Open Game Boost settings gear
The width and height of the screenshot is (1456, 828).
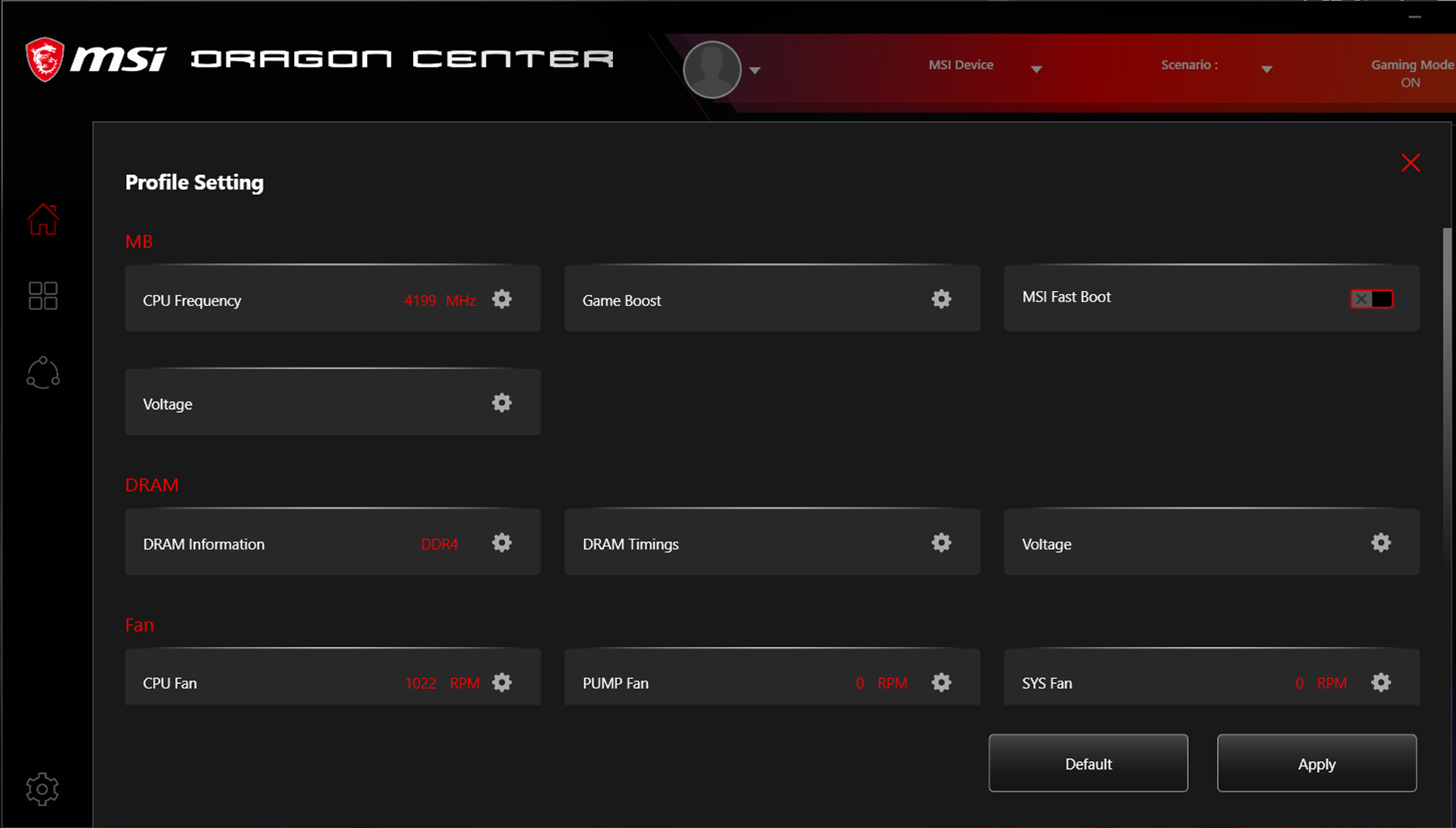tap(942, 299)
